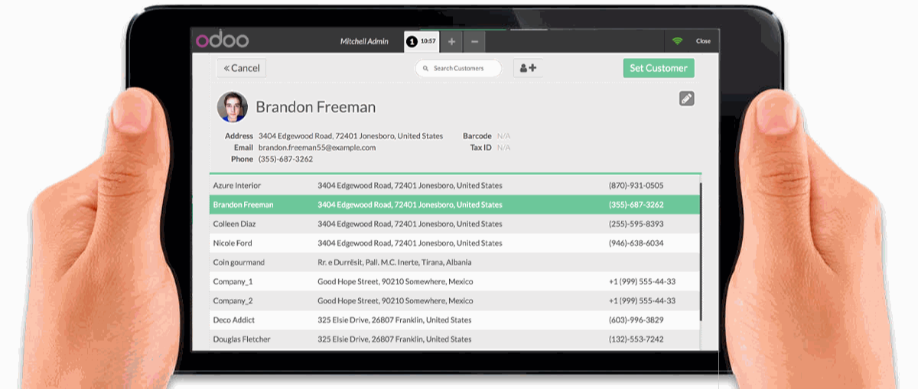Click the search magnifier icon
The image size is (918, 389).
click(426, 69)
